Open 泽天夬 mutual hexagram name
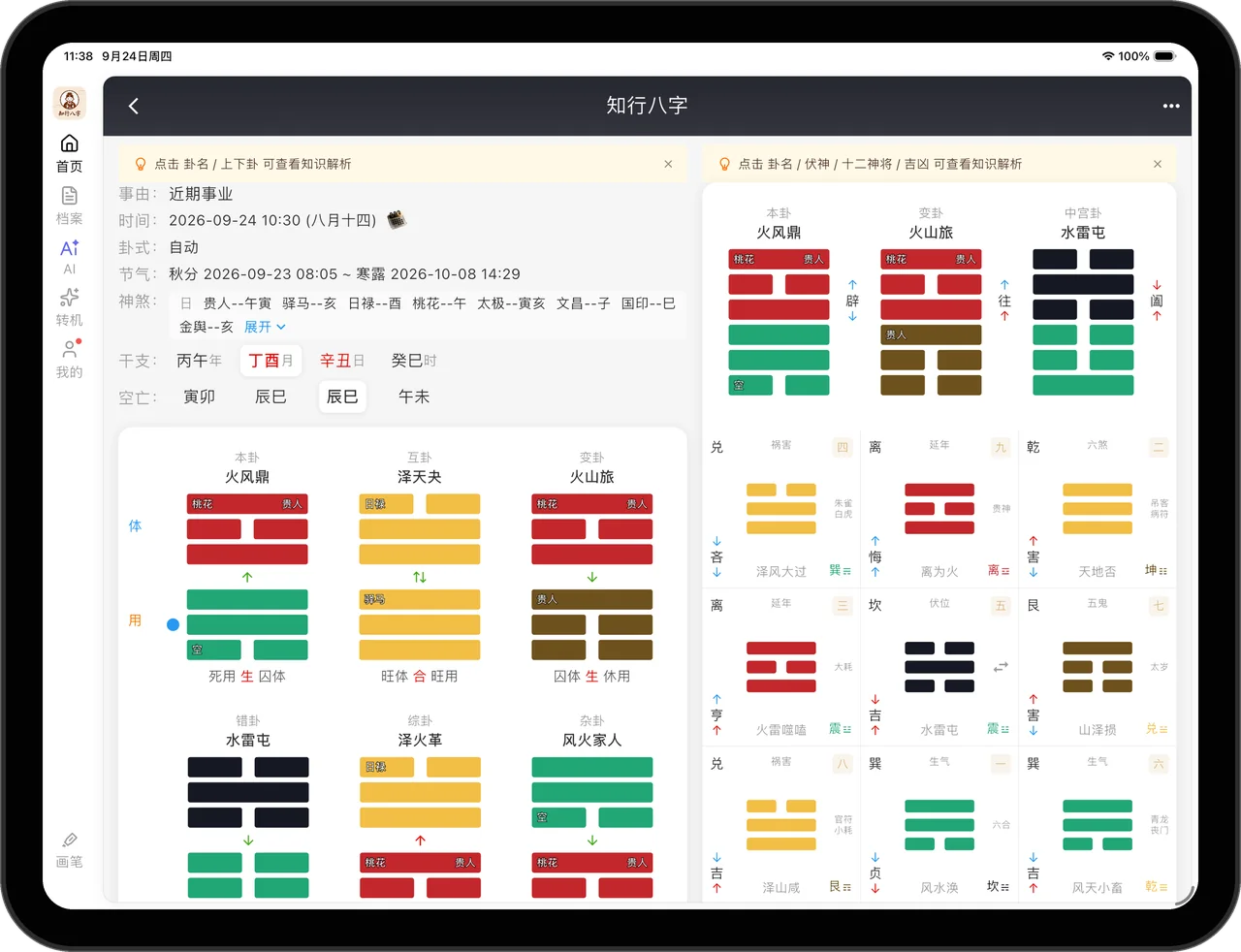The height and width of the screenshot is (952, 1241). coord(420,477)
